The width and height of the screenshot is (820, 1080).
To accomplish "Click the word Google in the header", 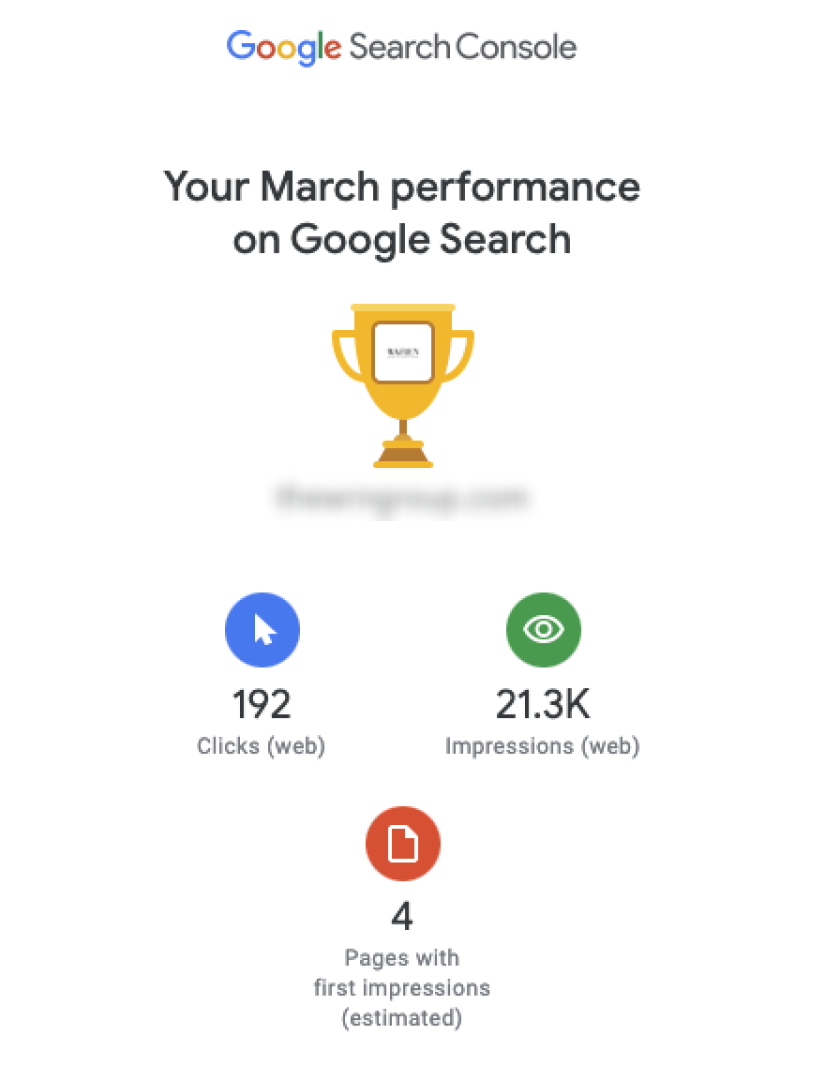I will (284, 48).
